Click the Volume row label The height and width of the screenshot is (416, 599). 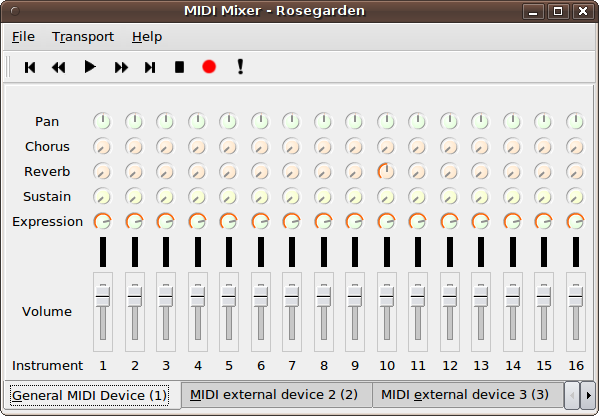pyautogui.click(x=47, y=311)
